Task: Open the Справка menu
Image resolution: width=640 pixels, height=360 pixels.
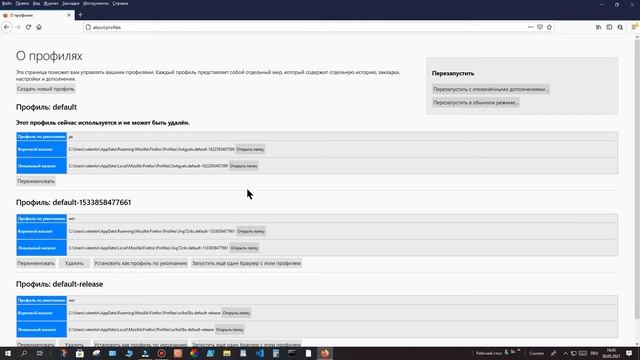Action: [120, 3]
